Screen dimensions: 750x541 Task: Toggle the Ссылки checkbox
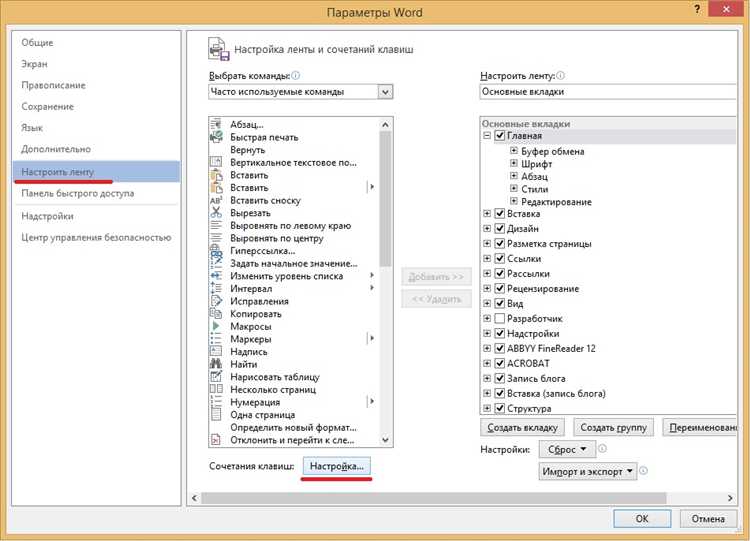pos(499,258)
